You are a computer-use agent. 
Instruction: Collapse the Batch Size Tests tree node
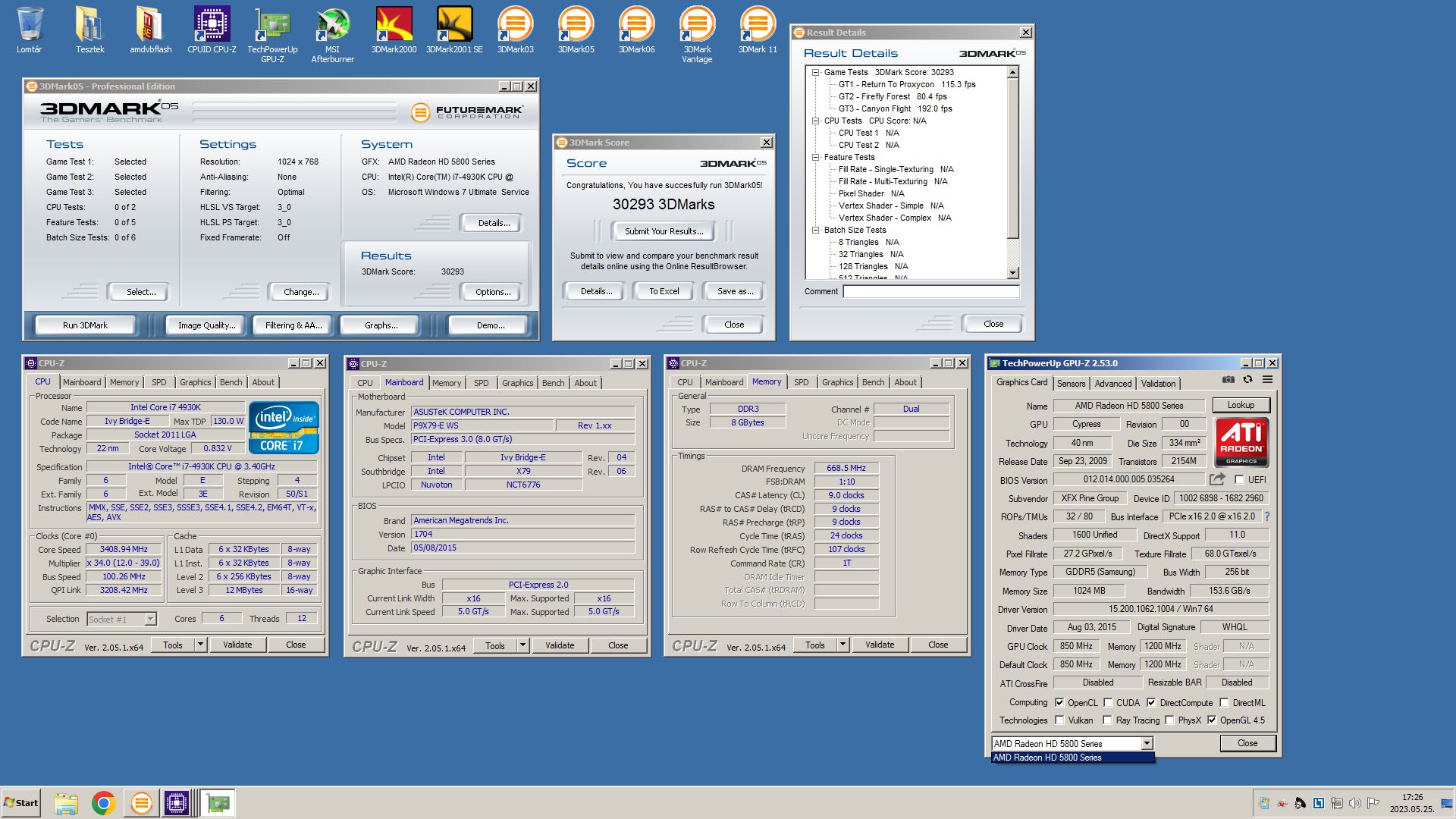(x=815, y=230)
